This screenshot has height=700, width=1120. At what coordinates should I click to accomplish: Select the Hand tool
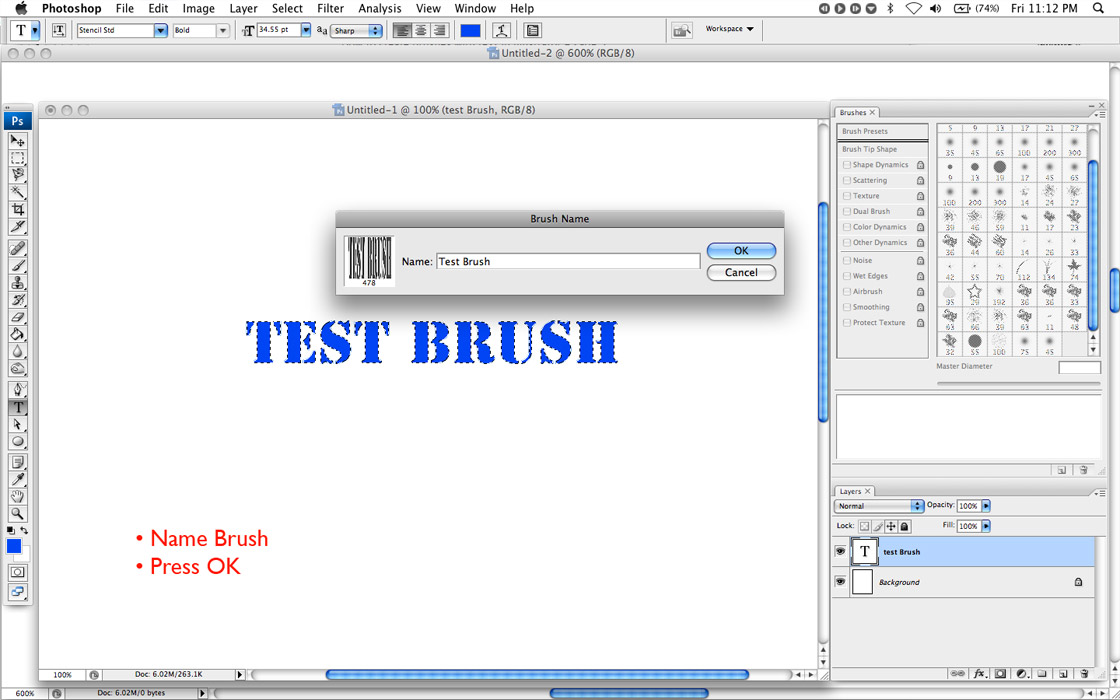pos(18,496)
